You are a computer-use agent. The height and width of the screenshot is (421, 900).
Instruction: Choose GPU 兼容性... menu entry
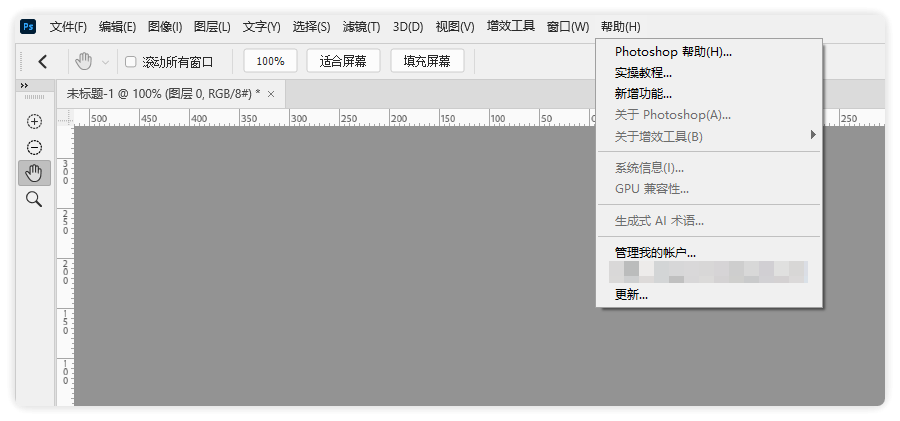point(709,189)
